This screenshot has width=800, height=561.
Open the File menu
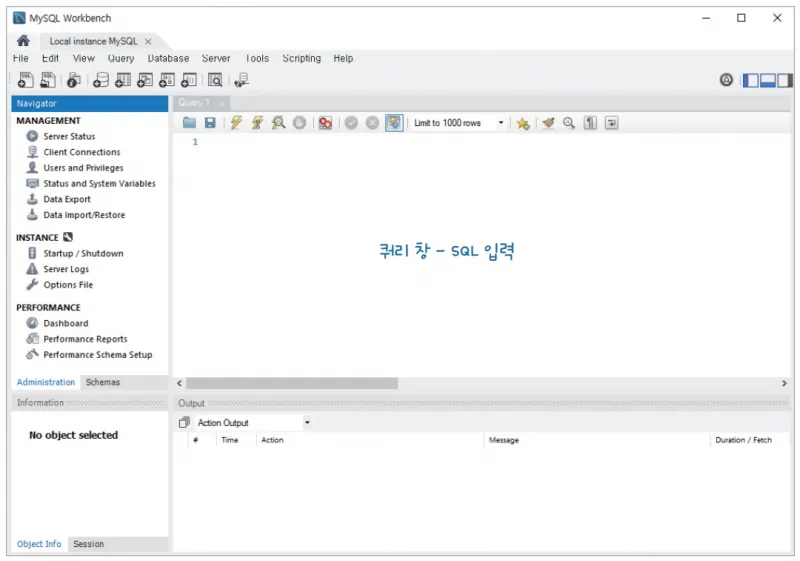(x=20, y=58)
